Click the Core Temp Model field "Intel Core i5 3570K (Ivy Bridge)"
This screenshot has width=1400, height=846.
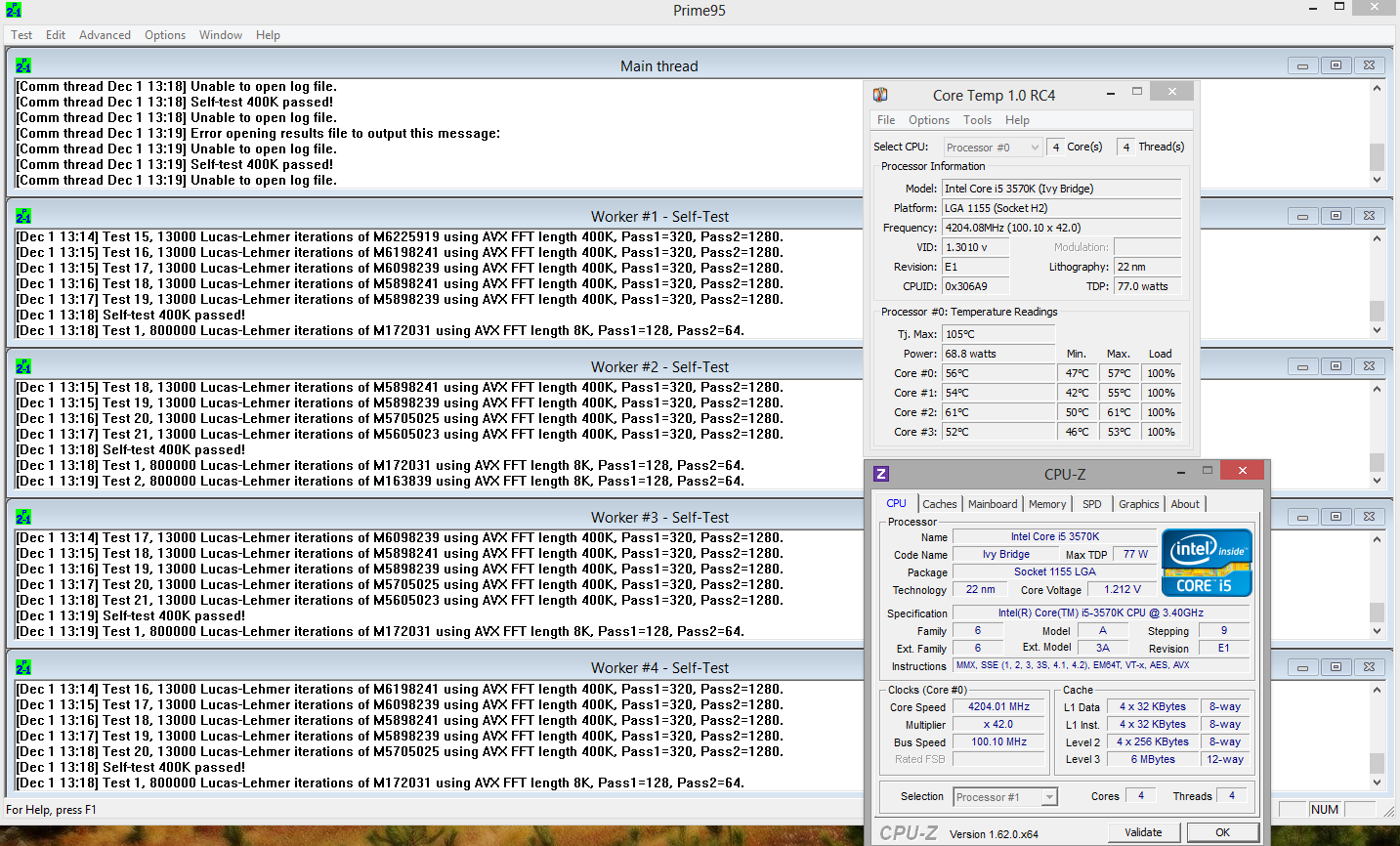pos(1061,189)
